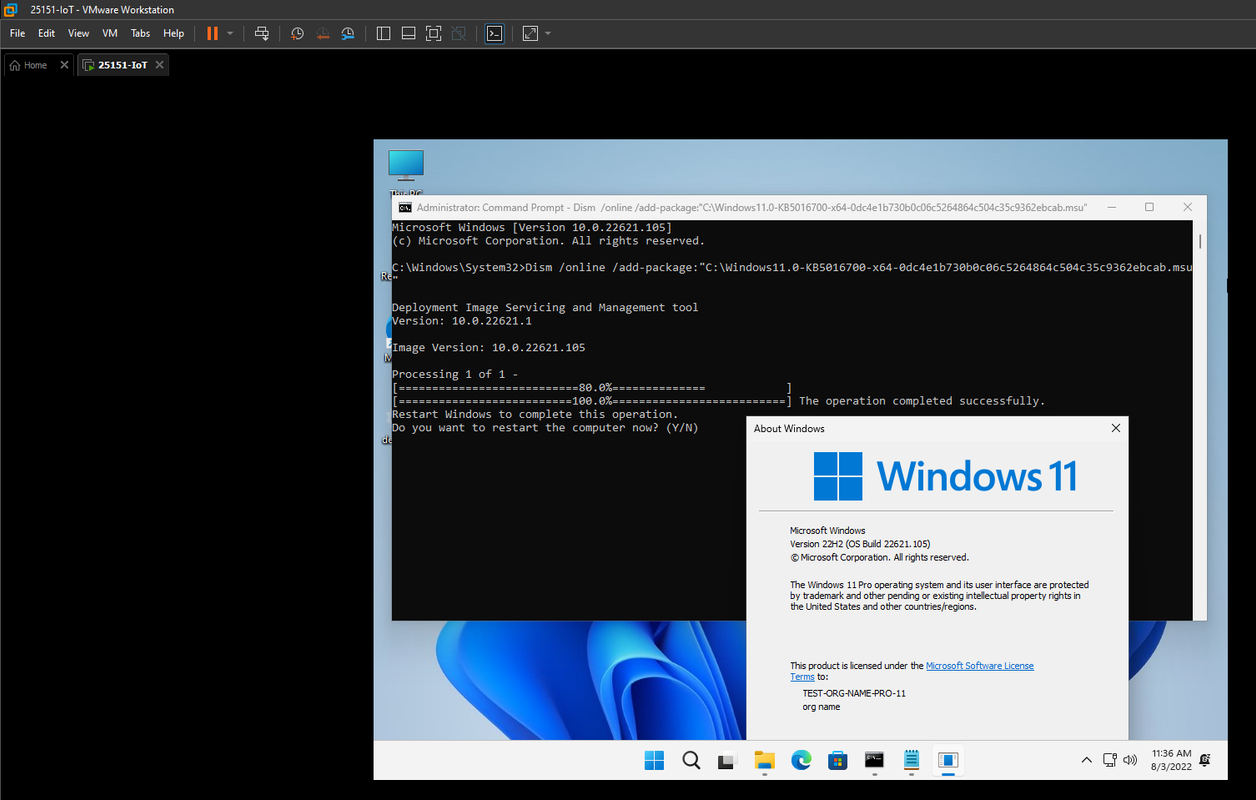Toggle the VMware library sidebar panel
The image size is (1256, 800).
pyautogui.click(x=383, y=33)
